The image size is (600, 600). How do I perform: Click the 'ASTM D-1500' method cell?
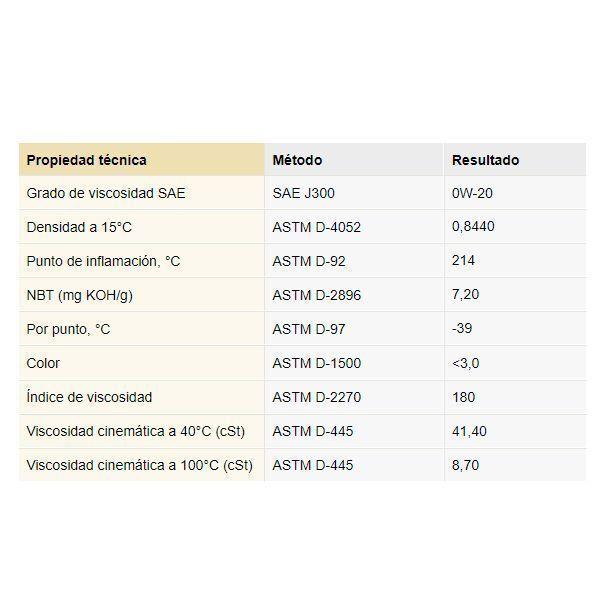pos(354,363)
